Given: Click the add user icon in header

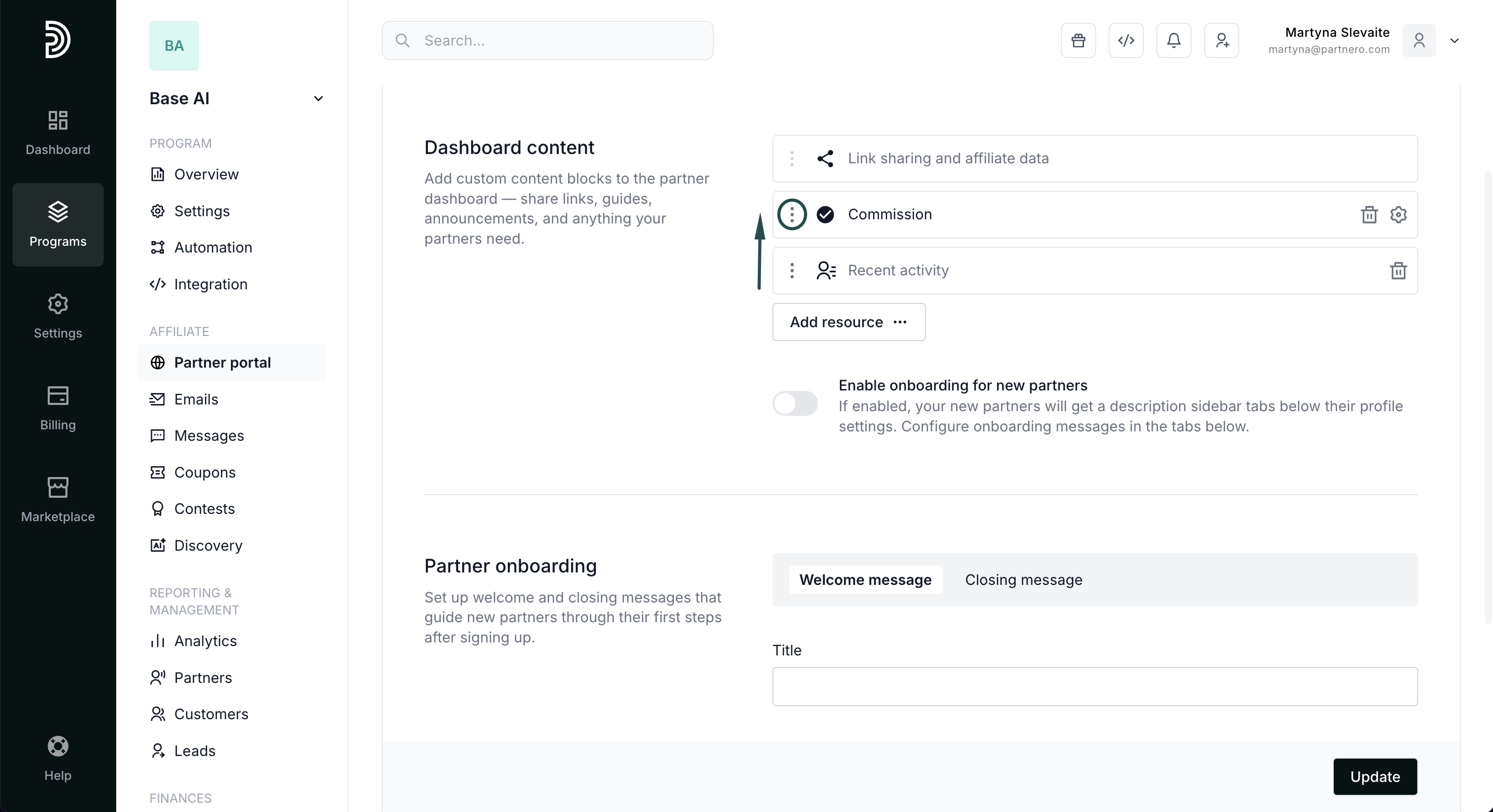Looking at the screenshot, I should (1221, 40).
